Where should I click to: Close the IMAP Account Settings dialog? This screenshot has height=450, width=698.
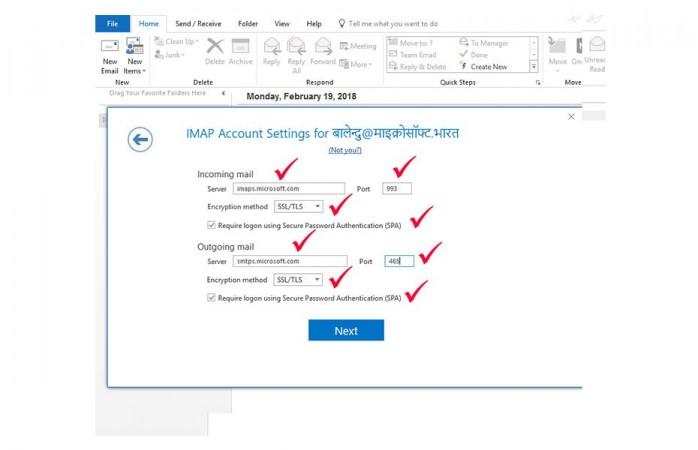[x=571, y=117]
